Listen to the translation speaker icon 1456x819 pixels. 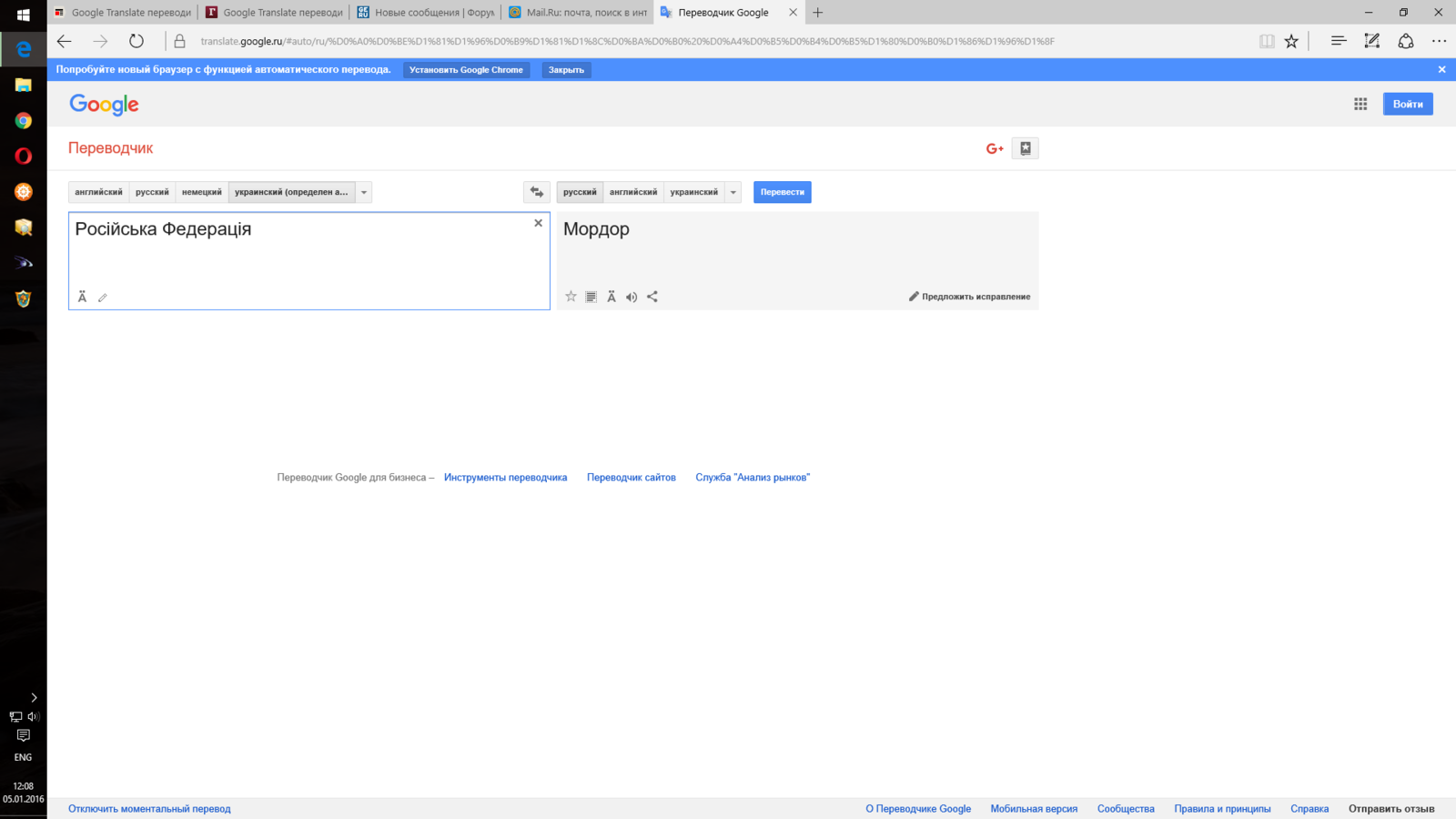click(x=632, y=297)
